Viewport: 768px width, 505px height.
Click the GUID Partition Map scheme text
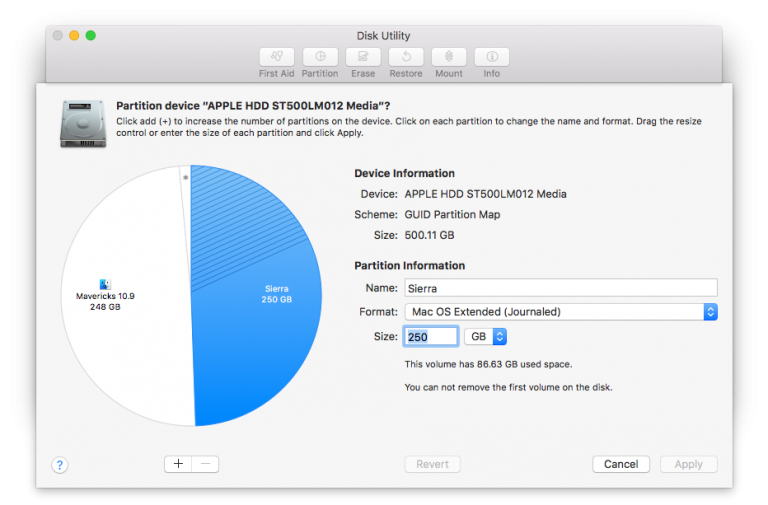point(452,215)
